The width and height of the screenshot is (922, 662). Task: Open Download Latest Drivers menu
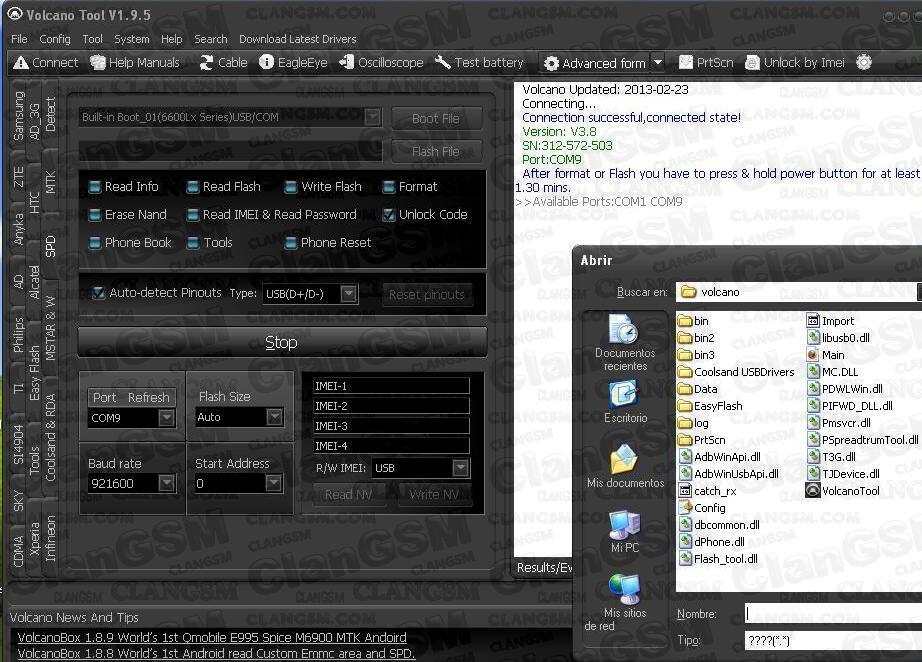[298, 39]
